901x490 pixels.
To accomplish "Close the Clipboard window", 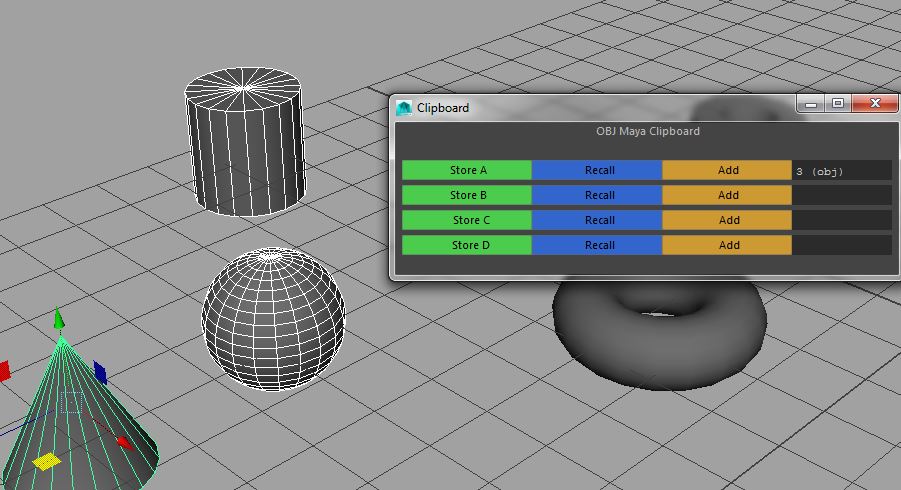I will [x=875, y=104].
